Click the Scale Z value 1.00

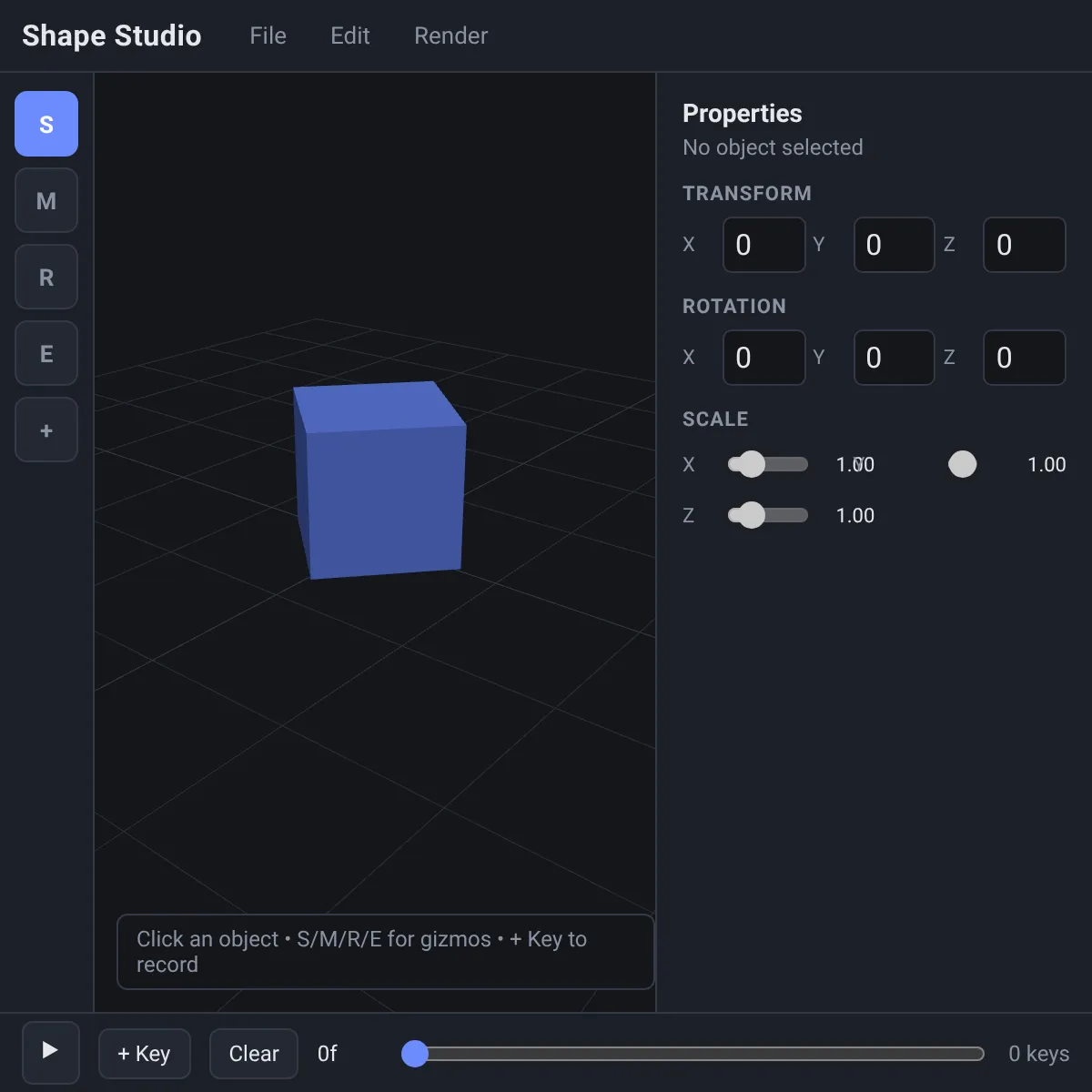tap(855, 515)
